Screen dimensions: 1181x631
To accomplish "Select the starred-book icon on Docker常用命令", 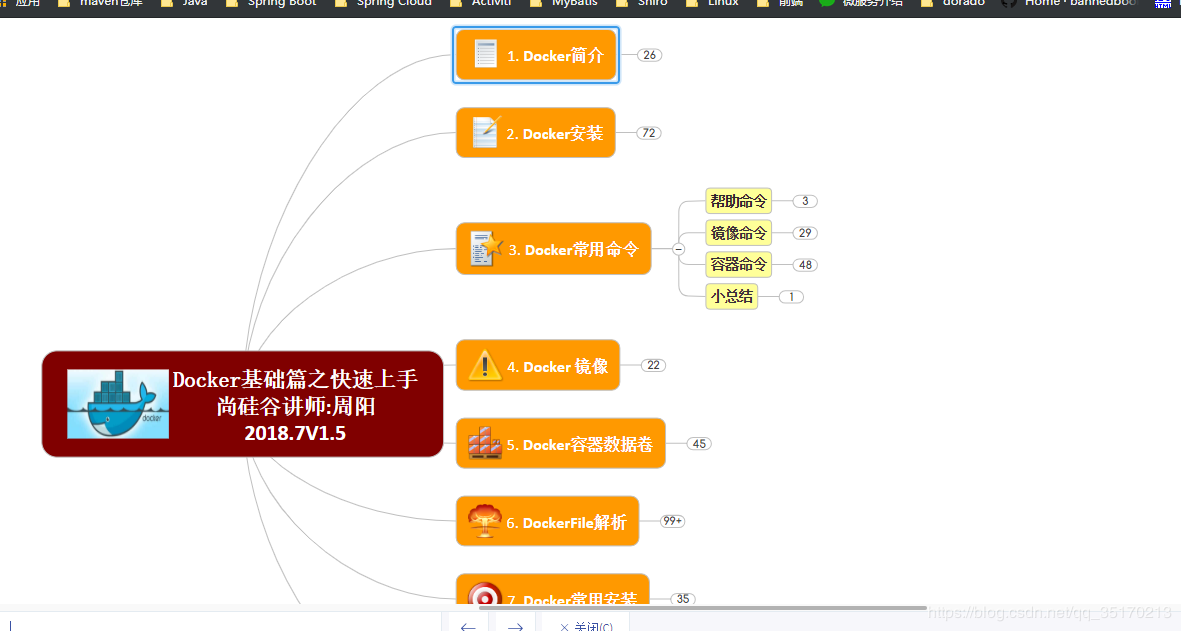I will [485, 248].
